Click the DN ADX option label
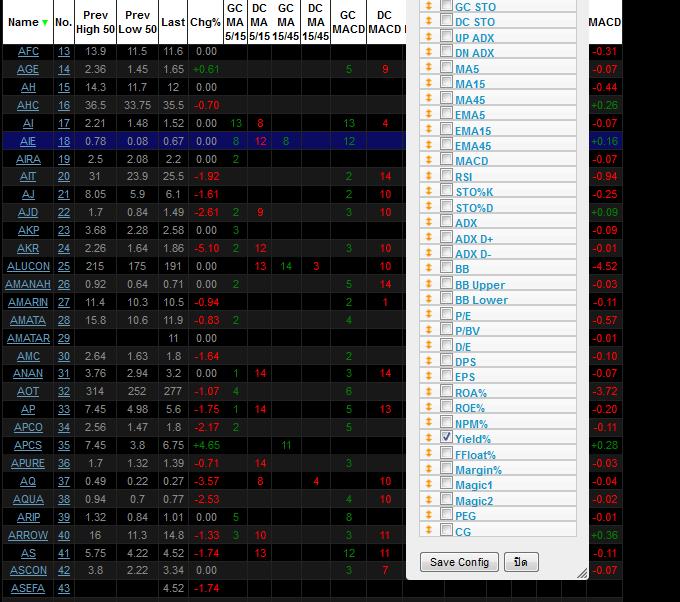 click(x=474, y=53)
